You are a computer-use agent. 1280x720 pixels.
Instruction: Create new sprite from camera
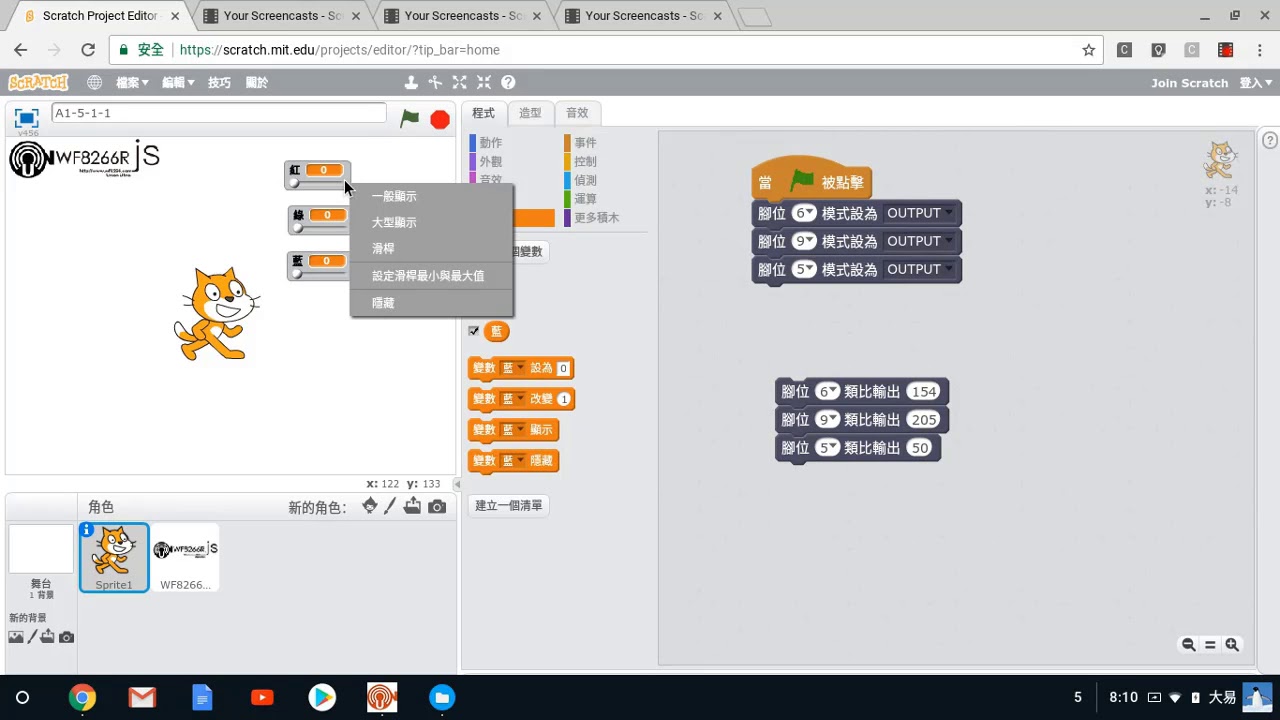[x=437, y=507]
